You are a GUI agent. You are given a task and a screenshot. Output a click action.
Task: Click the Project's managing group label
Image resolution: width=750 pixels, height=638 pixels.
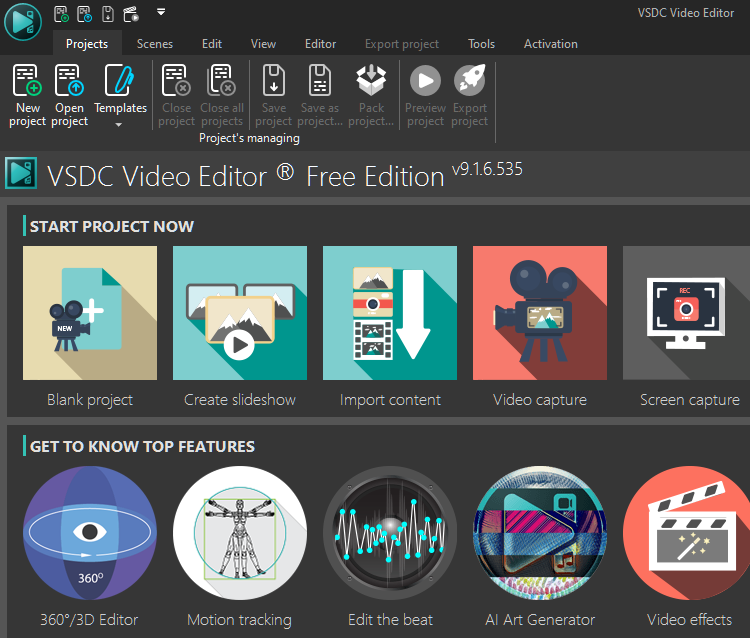(249, 138)
